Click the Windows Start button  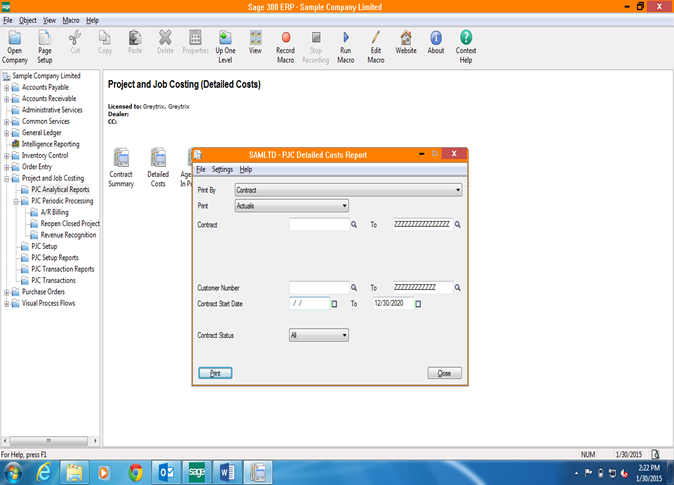point(12,473)
